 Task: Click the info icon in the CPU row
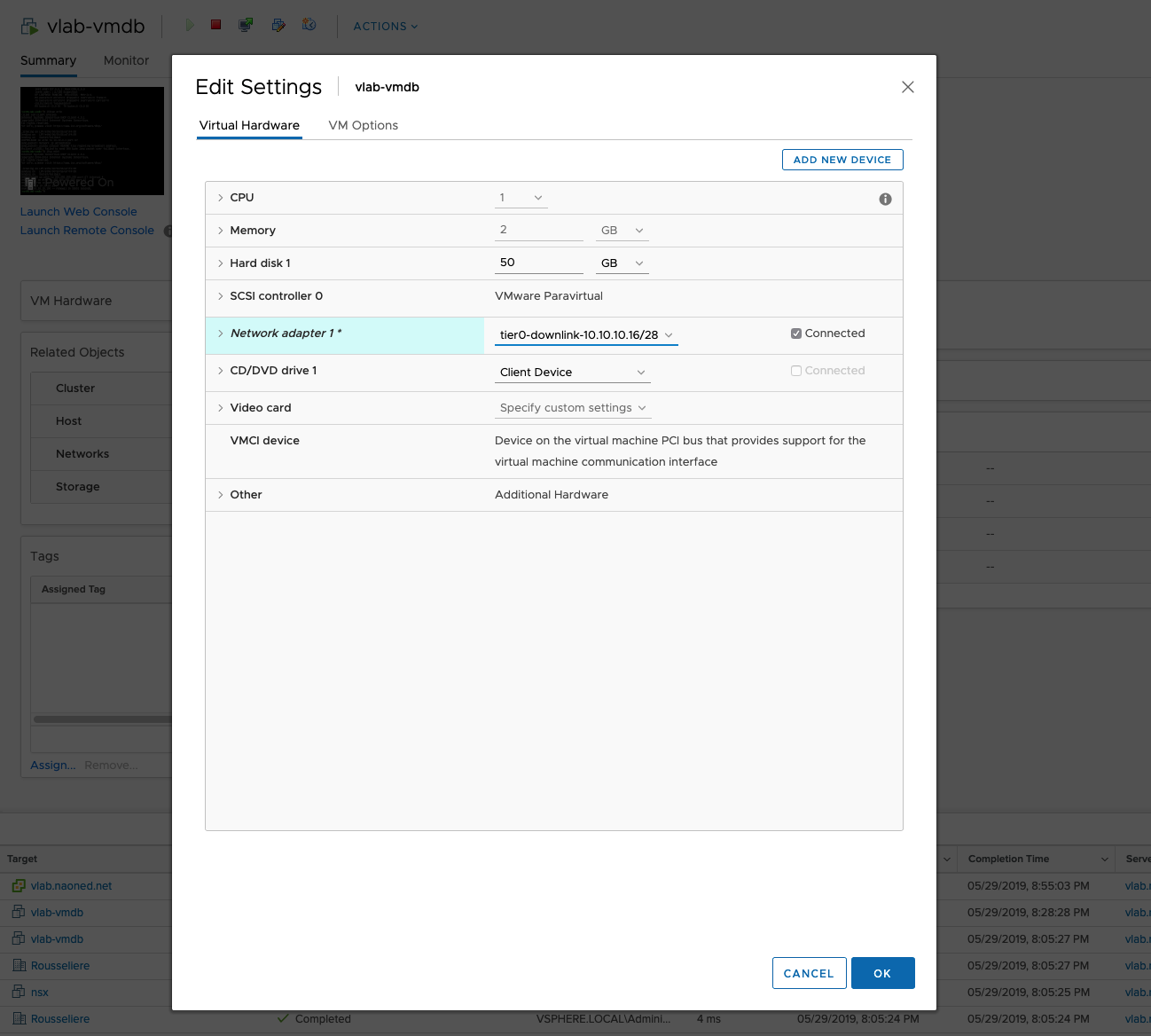point(885,200)
